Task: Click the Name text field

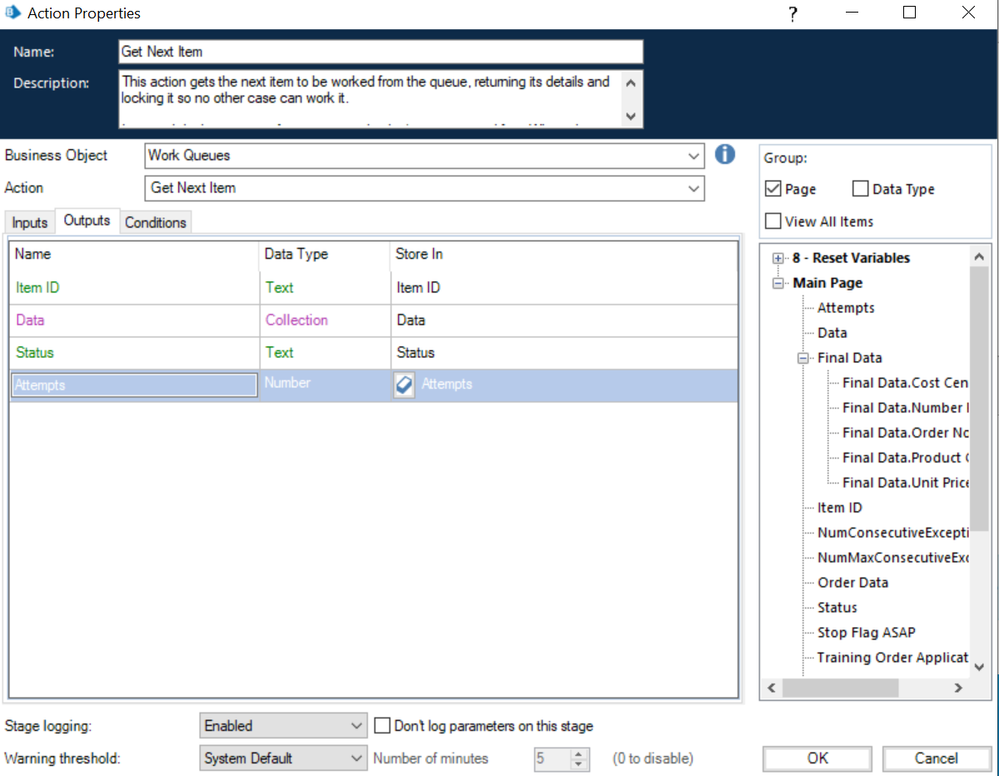Action: tap(380, 52)
